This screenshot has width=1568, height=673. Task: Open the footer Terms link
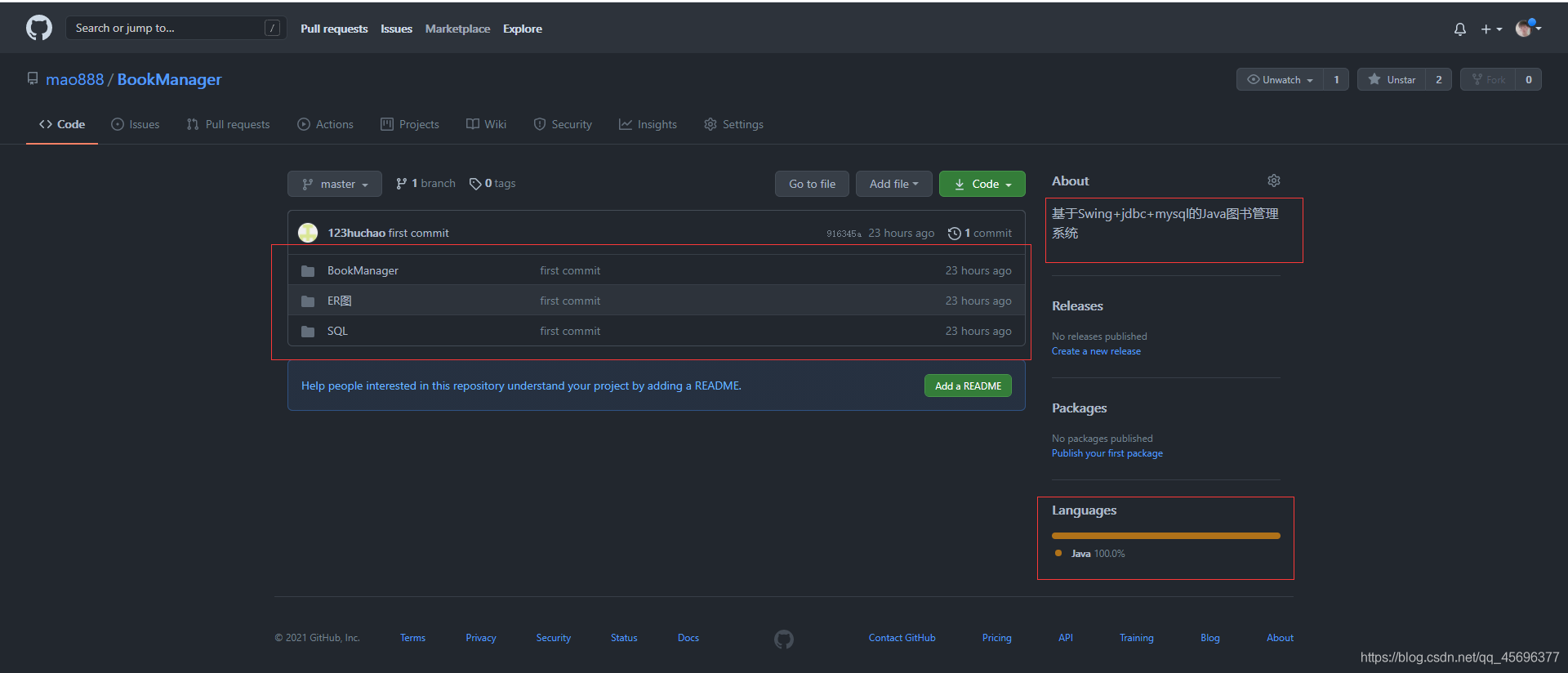pyautogui.click(x=412, y=638)
